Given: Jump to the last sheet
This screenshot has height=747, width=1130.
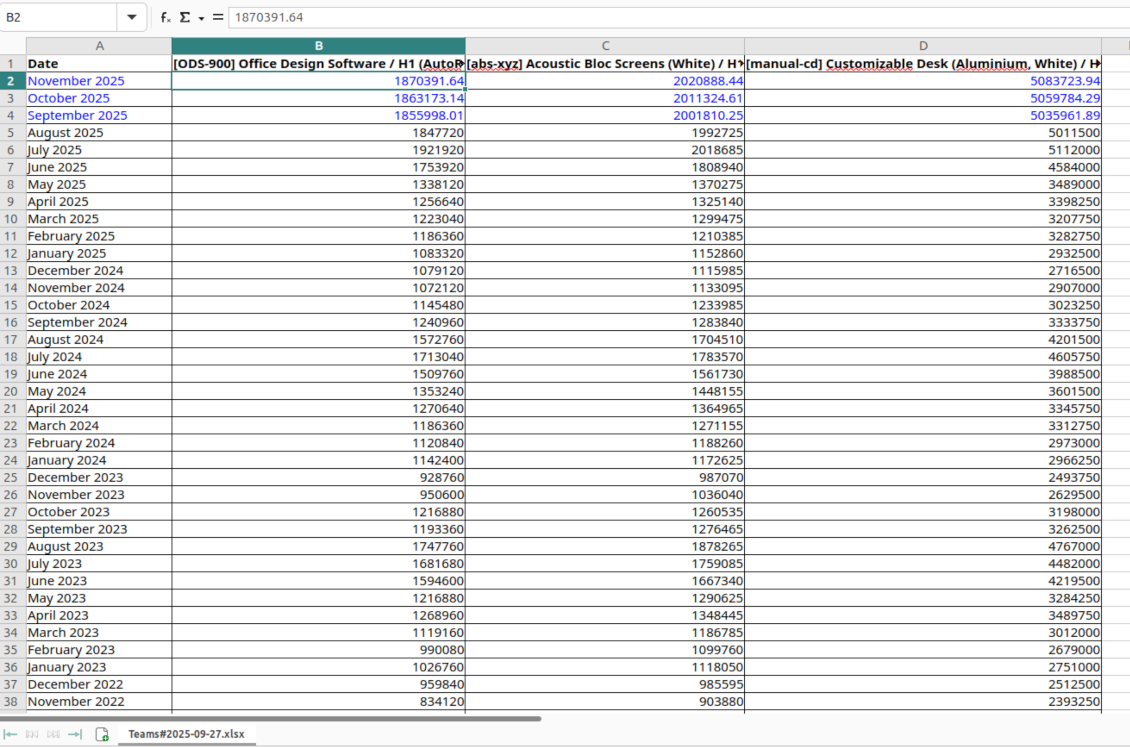Looking at the screenshot, I should [x=73, y=733].
